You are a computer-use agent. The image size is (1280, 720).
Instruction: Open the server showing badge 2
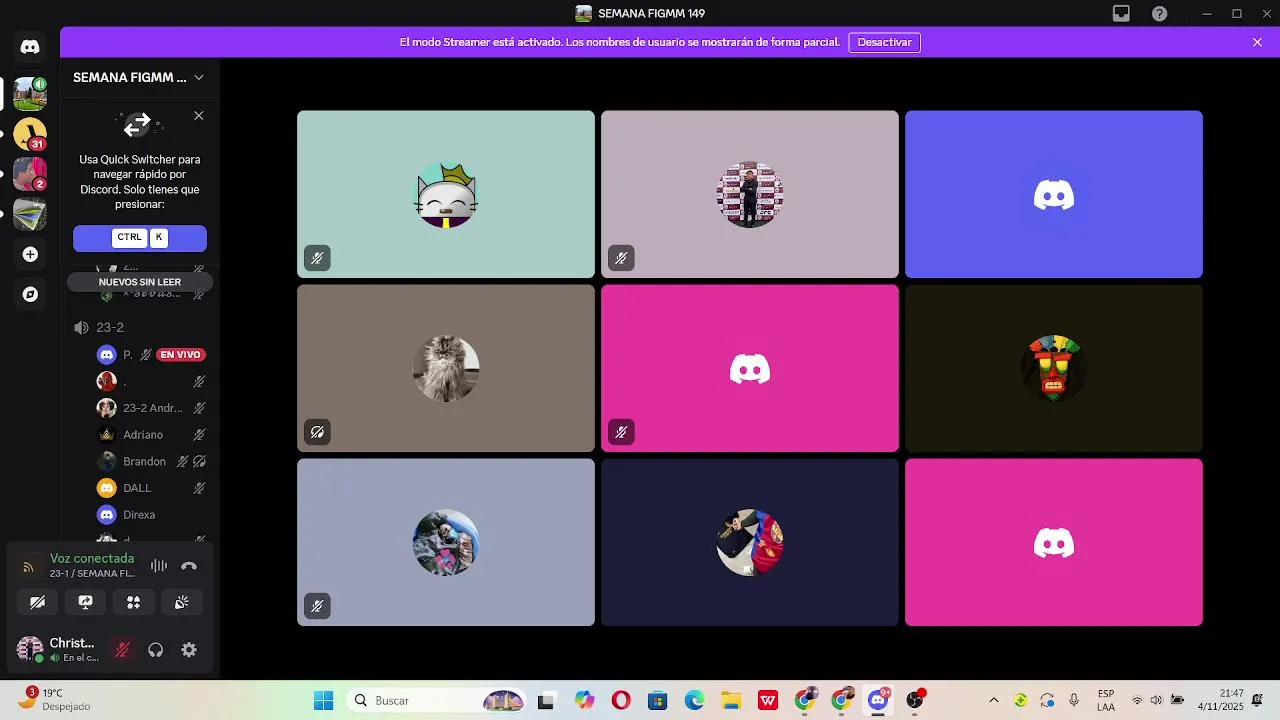pos(30,174)
